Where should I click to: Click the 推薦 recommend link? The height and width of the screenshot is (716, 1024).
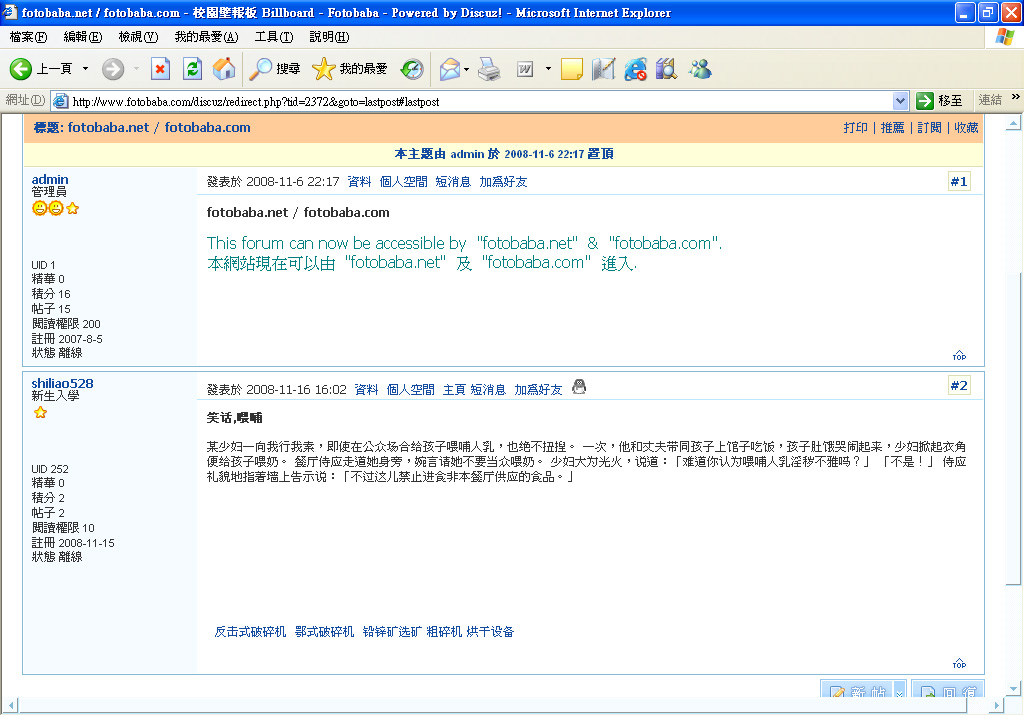tap(892, 127)
